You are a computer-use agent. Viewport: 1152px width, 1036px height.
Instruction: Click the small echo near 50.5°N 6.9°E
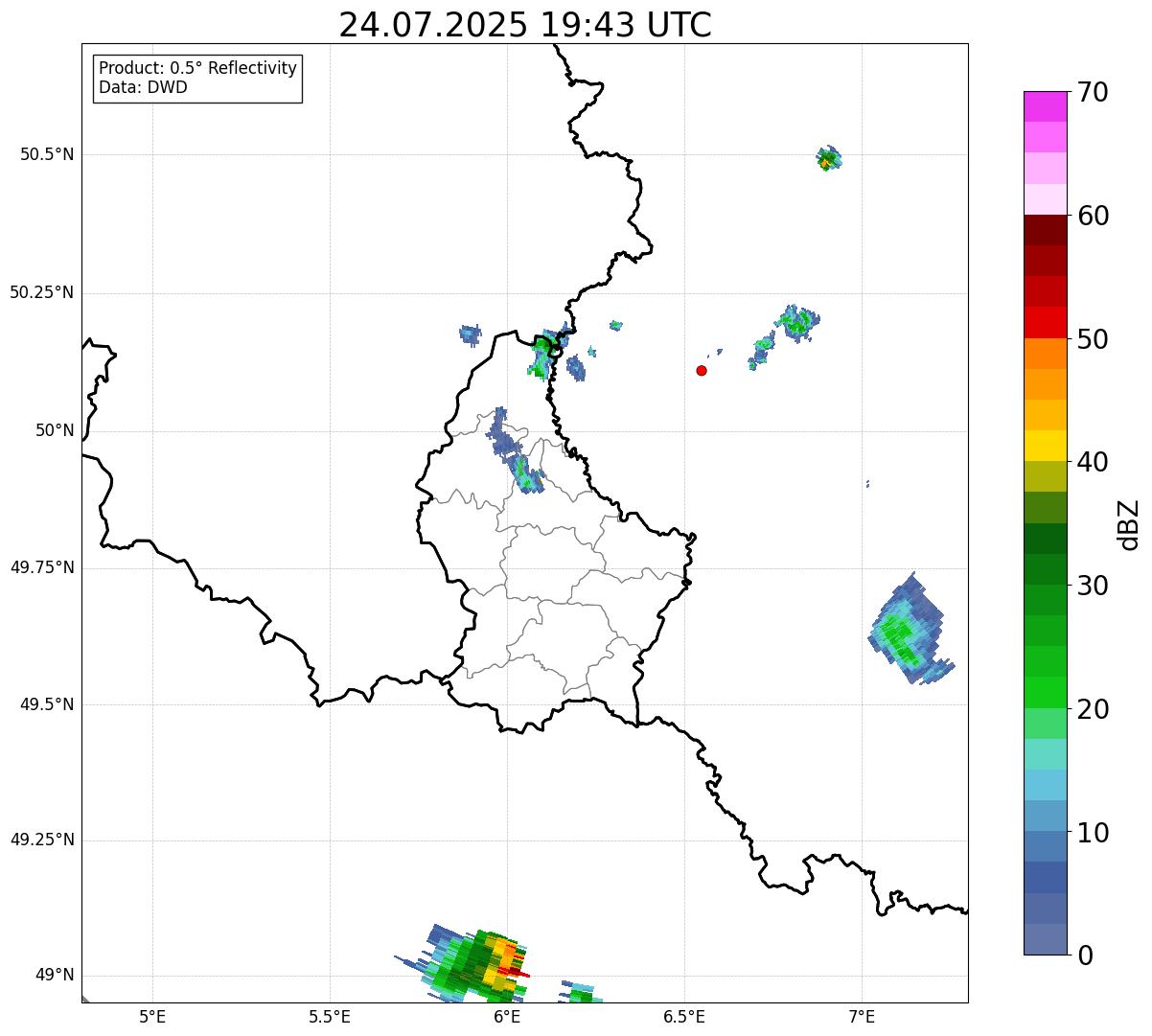[829, 158]
